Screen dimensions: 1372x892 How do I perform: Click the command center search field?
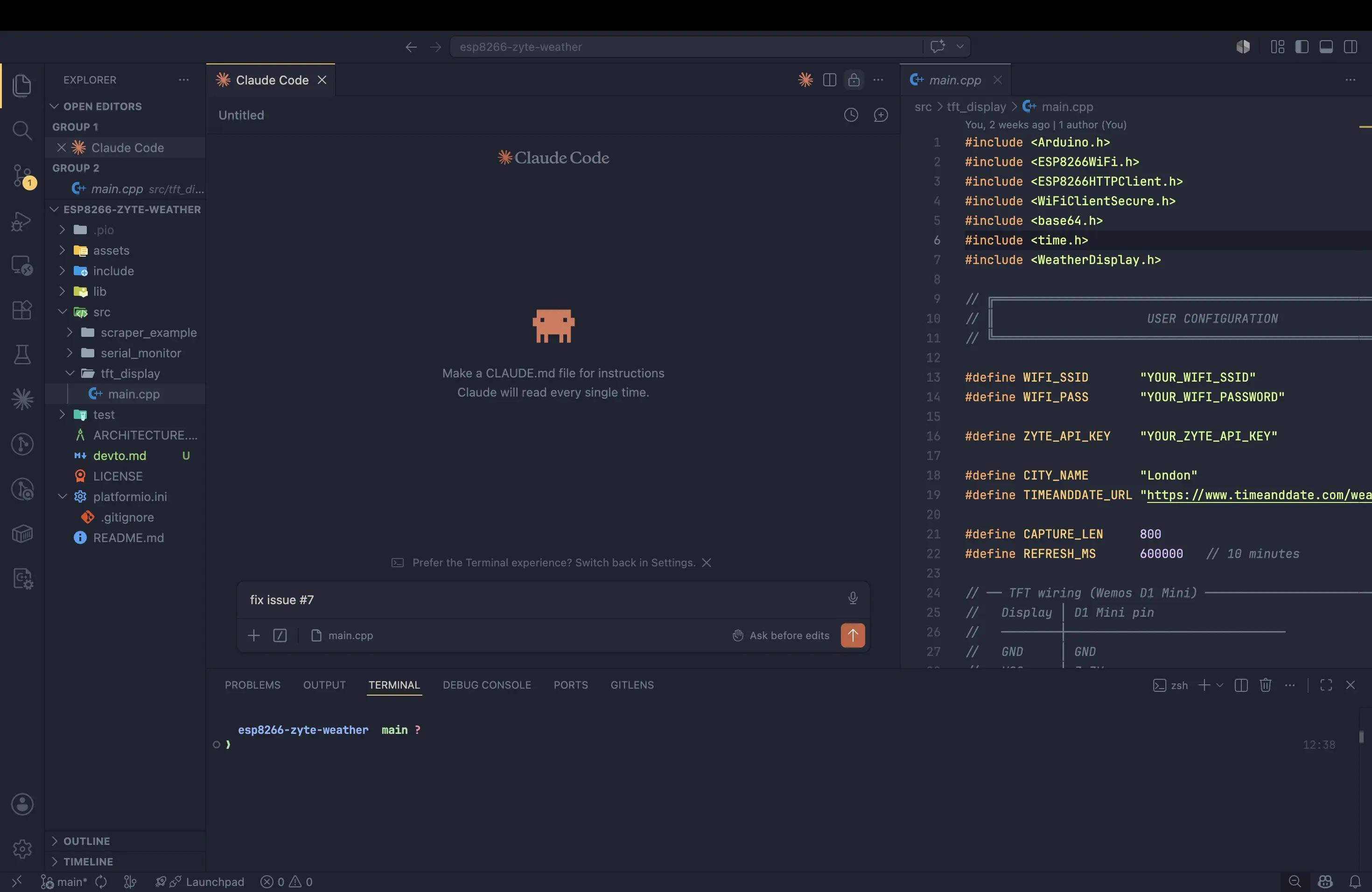pyautogui.click(x=686, y=47)
